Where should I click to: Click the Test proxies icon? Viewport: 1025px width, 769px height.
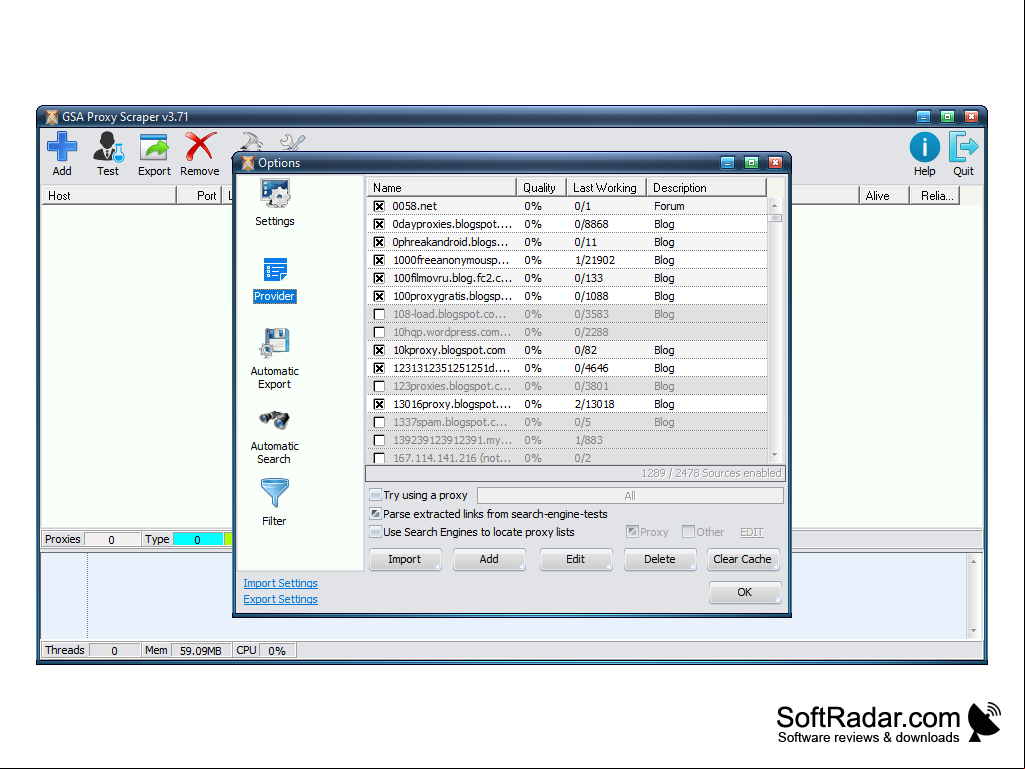108,147
